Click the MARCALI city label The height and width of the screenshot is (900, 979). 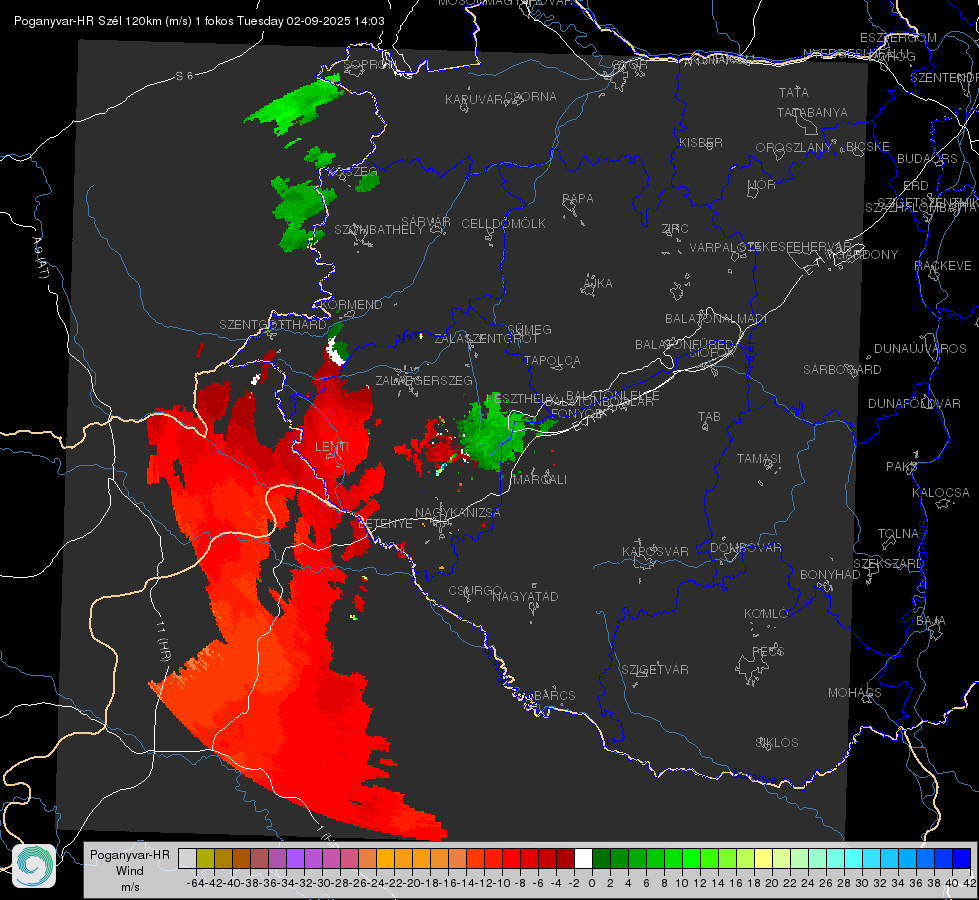540,480
